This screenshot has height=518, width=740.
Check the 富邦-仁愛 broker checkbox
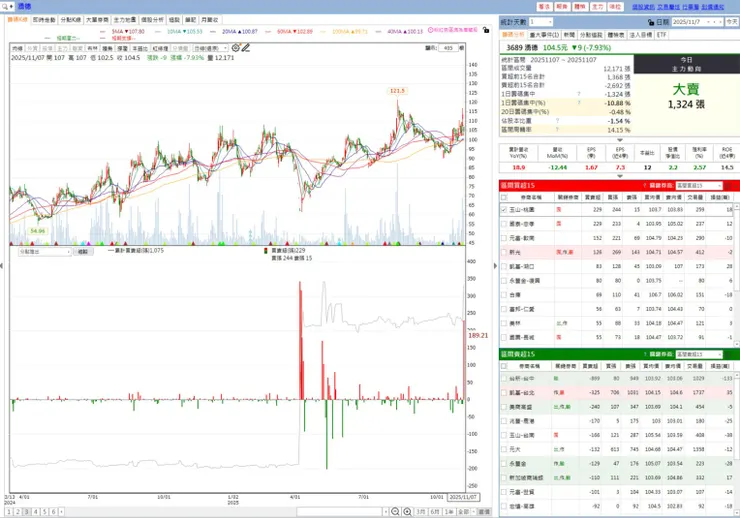tap(504, 309)
